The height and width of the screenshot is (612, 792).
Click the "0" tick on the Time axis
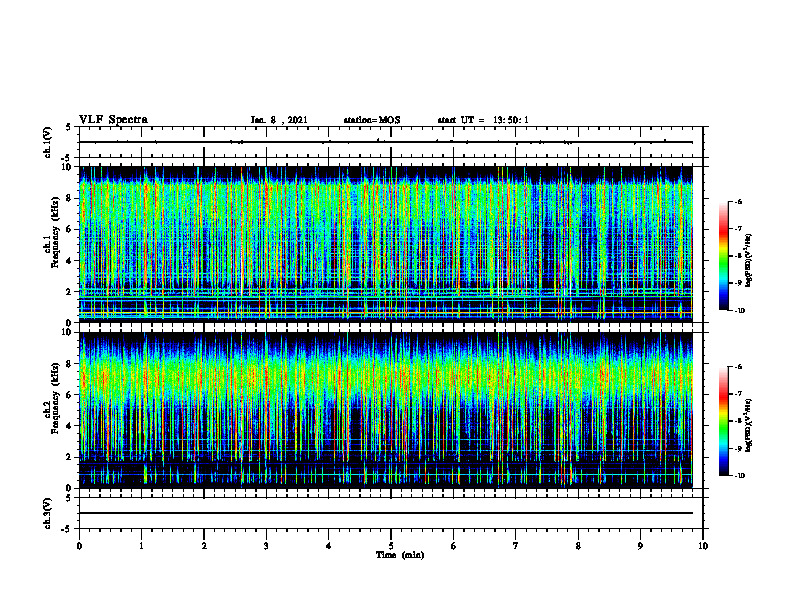click(x=79, y=546)
